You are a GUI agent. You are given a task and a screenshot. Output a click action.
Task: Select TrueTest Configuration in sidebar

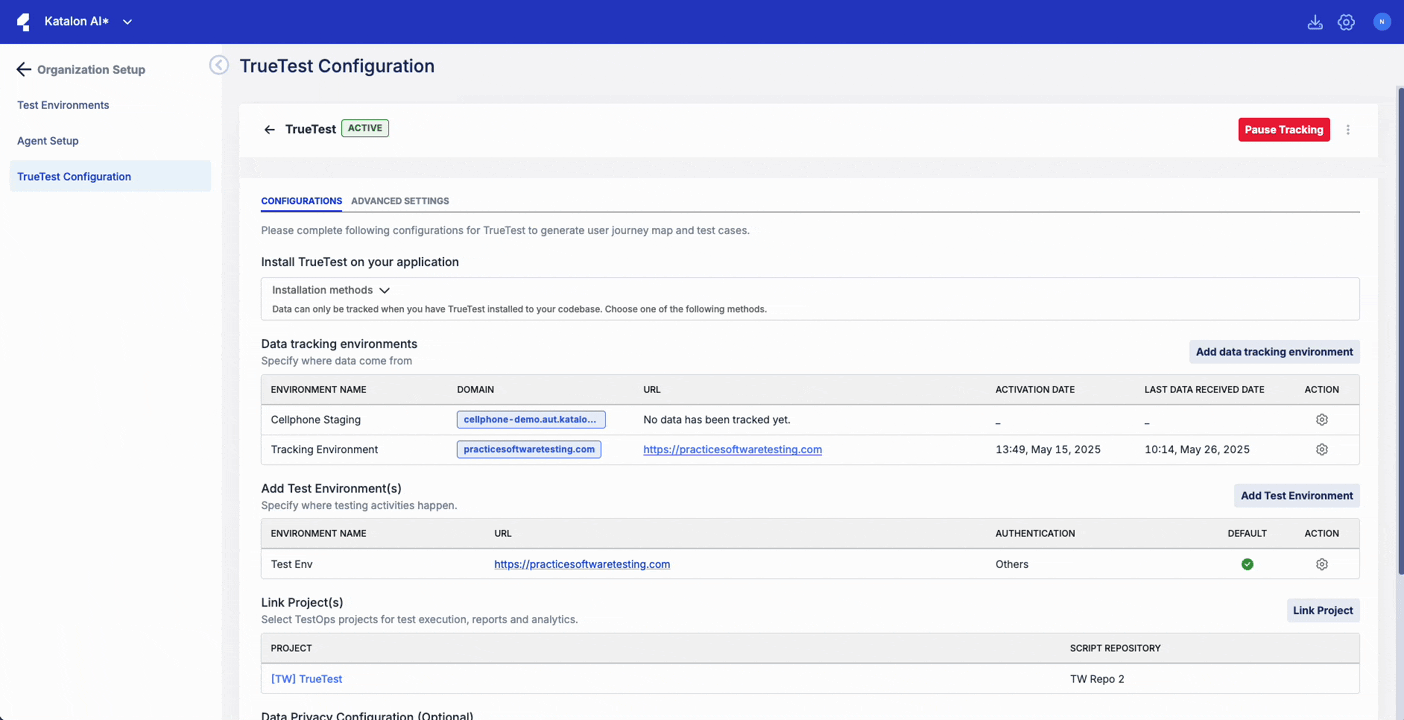tap(110, 176)
